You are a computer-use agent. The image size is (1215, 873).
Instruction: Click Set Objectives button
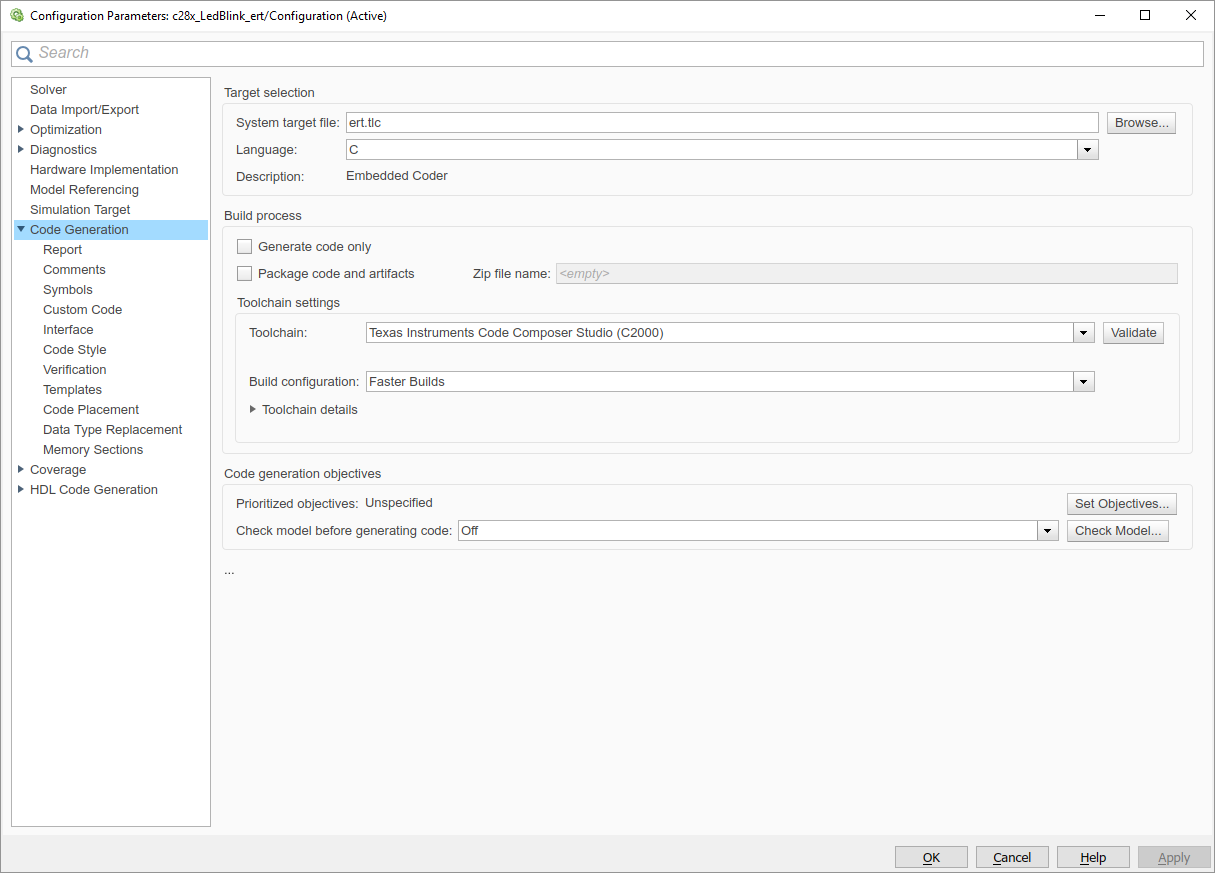pos(1122,504)
